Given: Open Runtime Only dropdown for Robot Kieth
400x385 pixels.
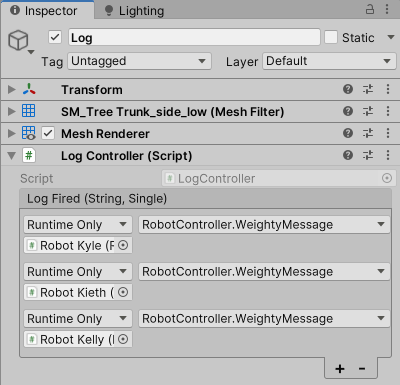Looking at the screenshot, I should click(78, 272).
